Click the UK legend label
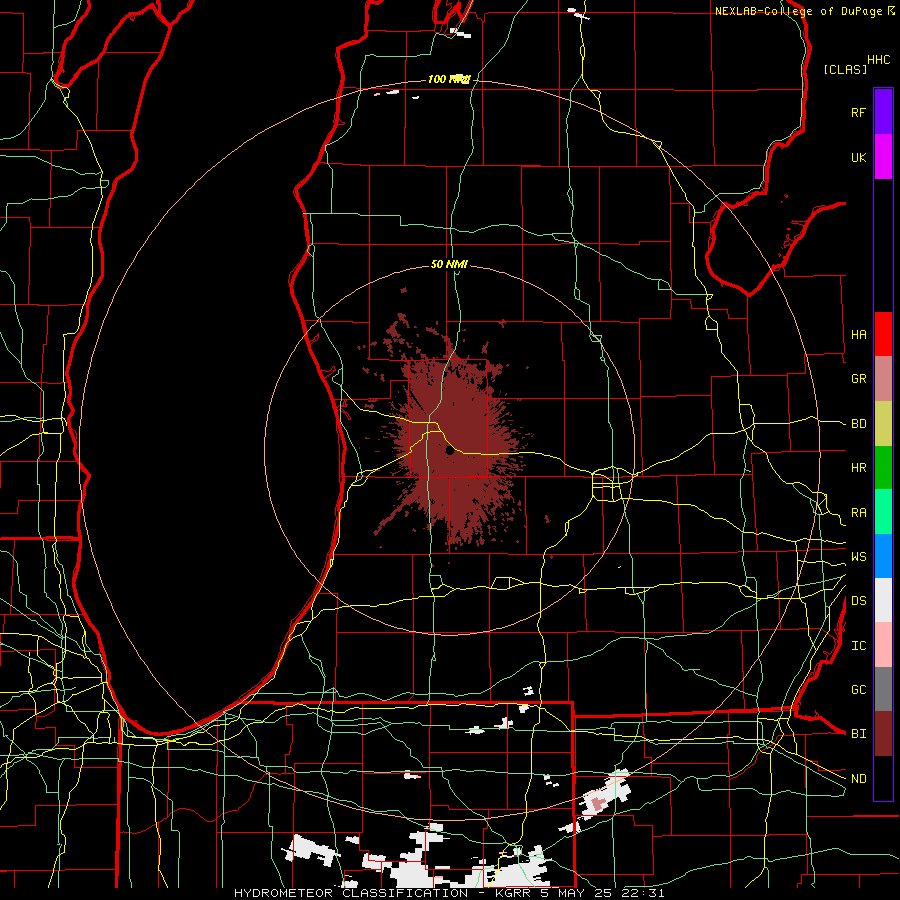 (x=859, y=157)
